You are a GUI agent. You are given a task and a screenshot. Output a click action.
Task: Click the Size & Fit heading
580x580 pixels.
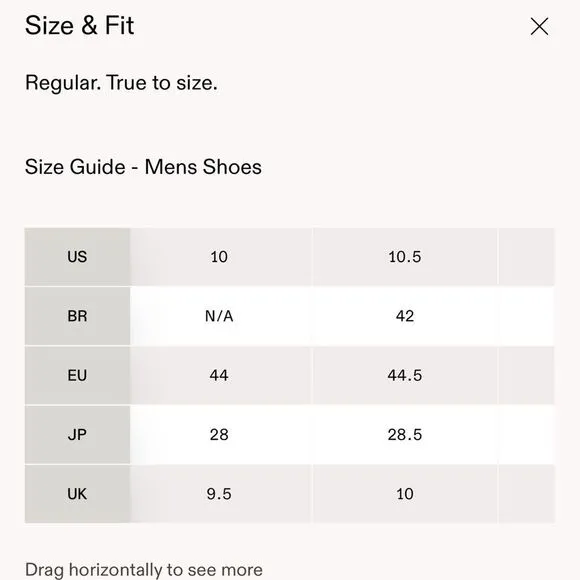[x=79, y=26]
